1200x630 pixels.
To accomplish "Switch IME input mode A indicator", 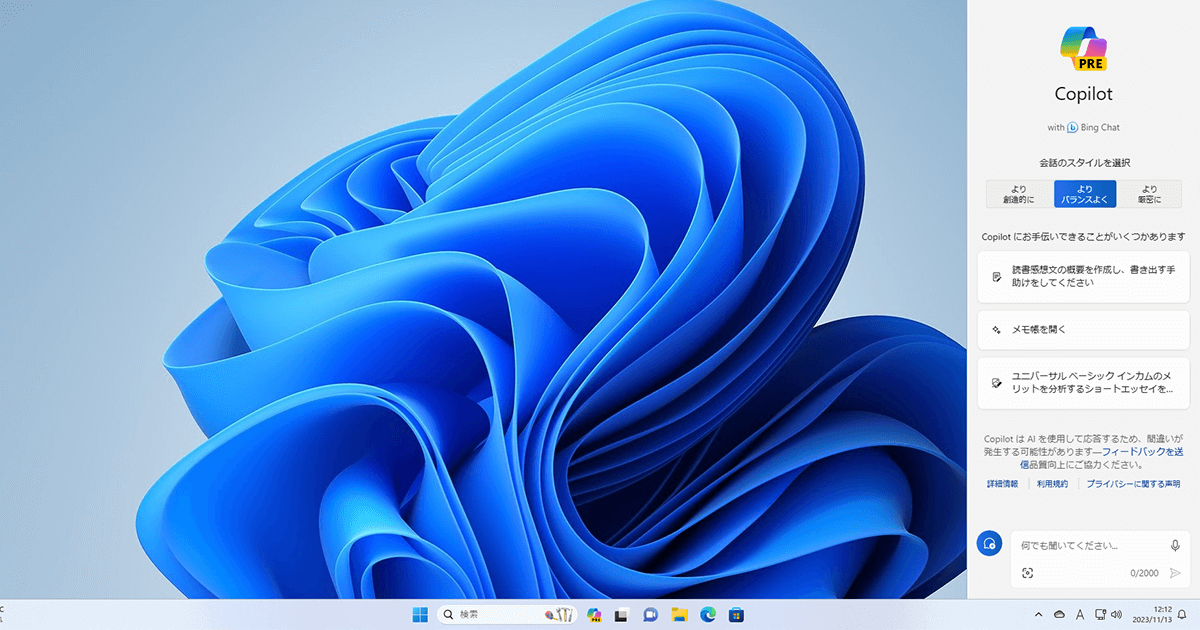I will [1080, 614].
